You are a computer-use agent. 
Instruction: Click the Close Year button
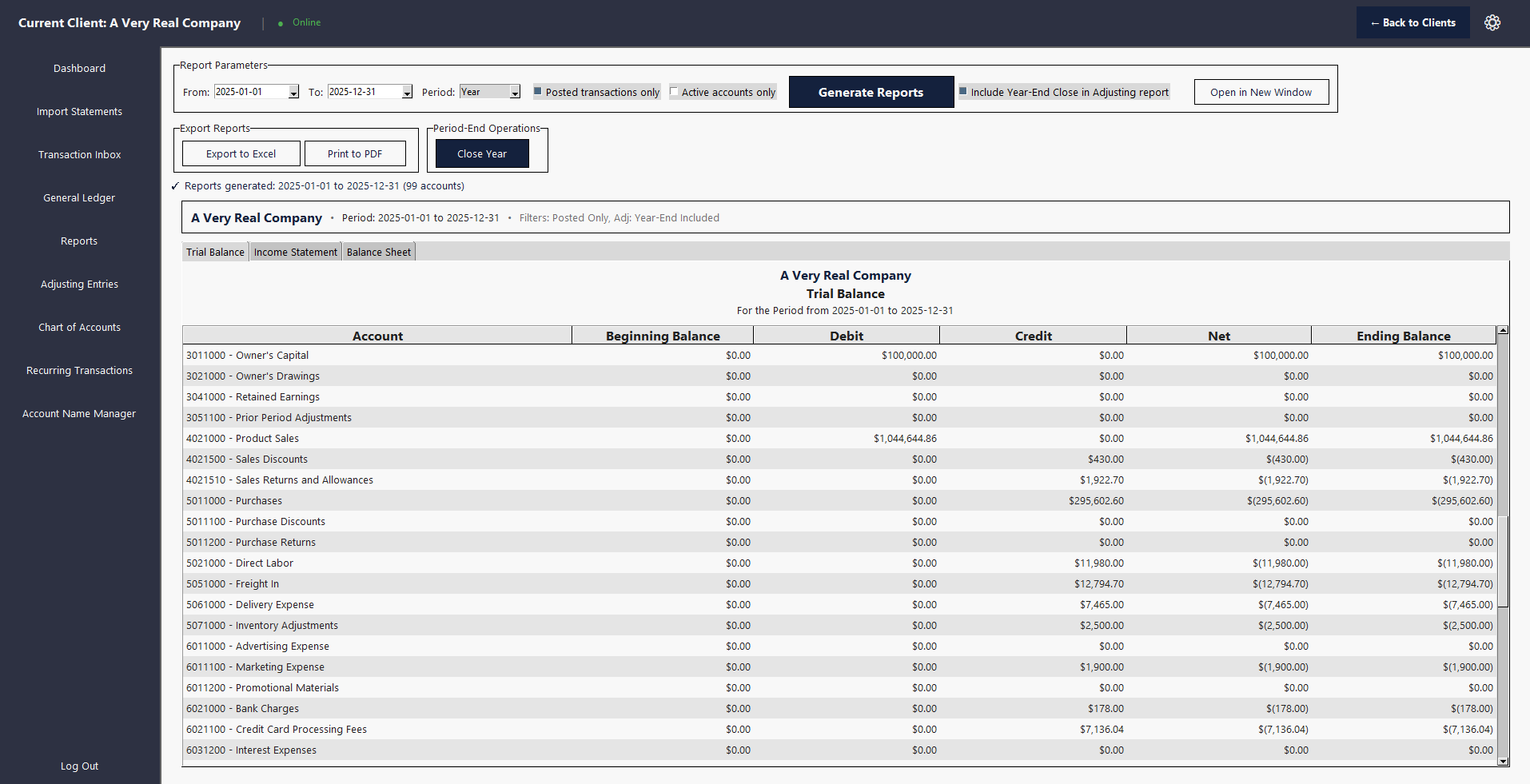482,153
